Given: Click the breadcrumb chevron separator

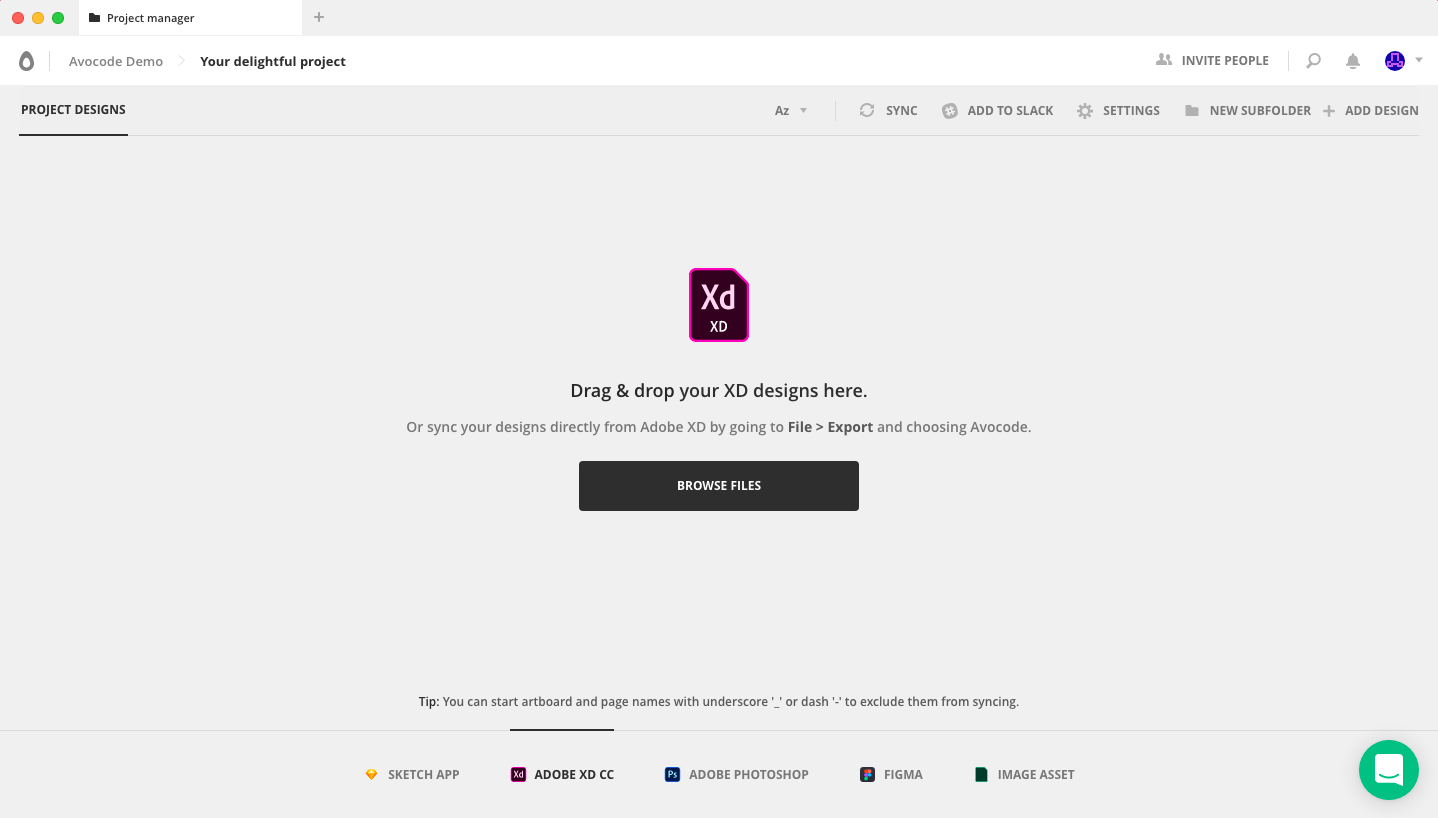Looking at the screenshot, I should click(x=182, y=61).
